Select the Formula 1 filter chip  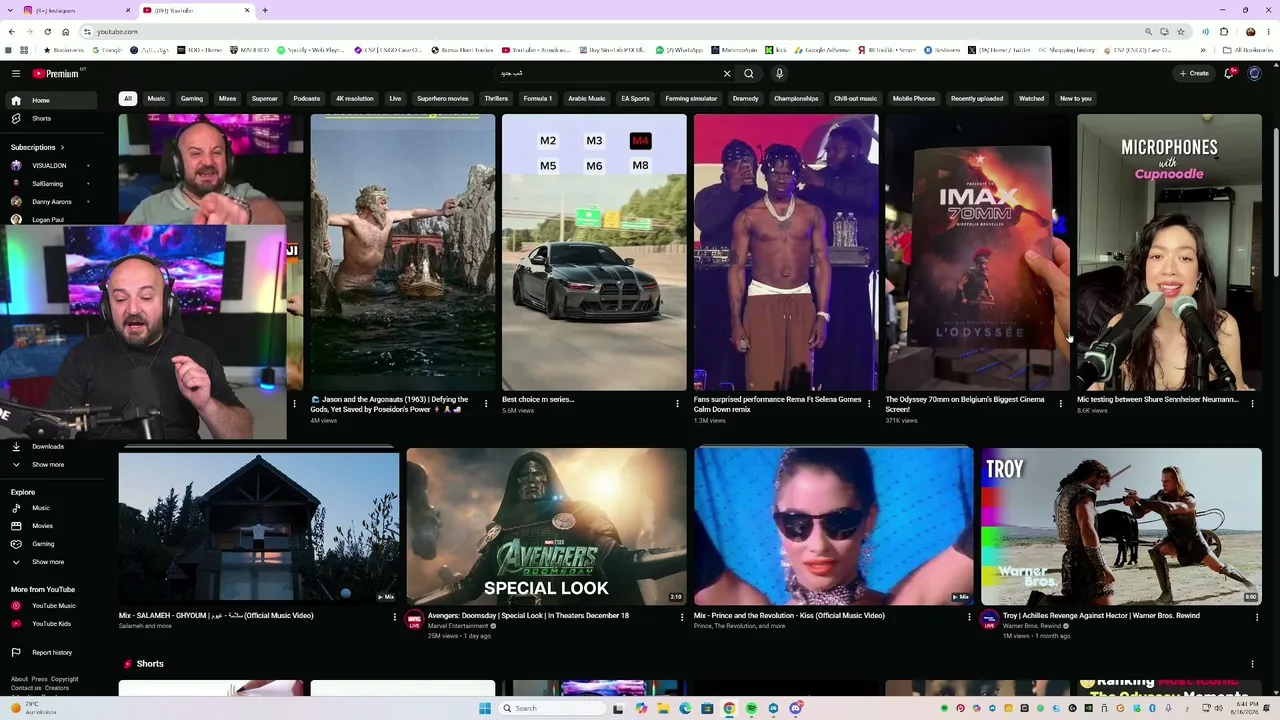pos(538,98)
